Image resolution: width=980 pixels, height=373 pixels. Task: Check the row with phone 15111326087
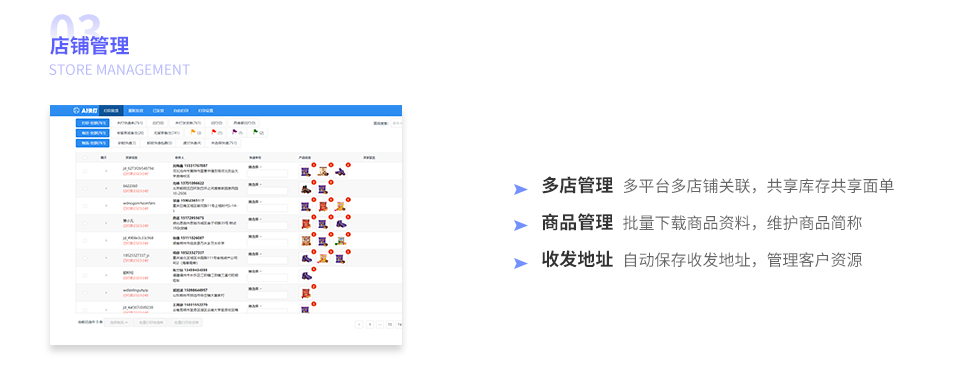(x=84, y=241)
